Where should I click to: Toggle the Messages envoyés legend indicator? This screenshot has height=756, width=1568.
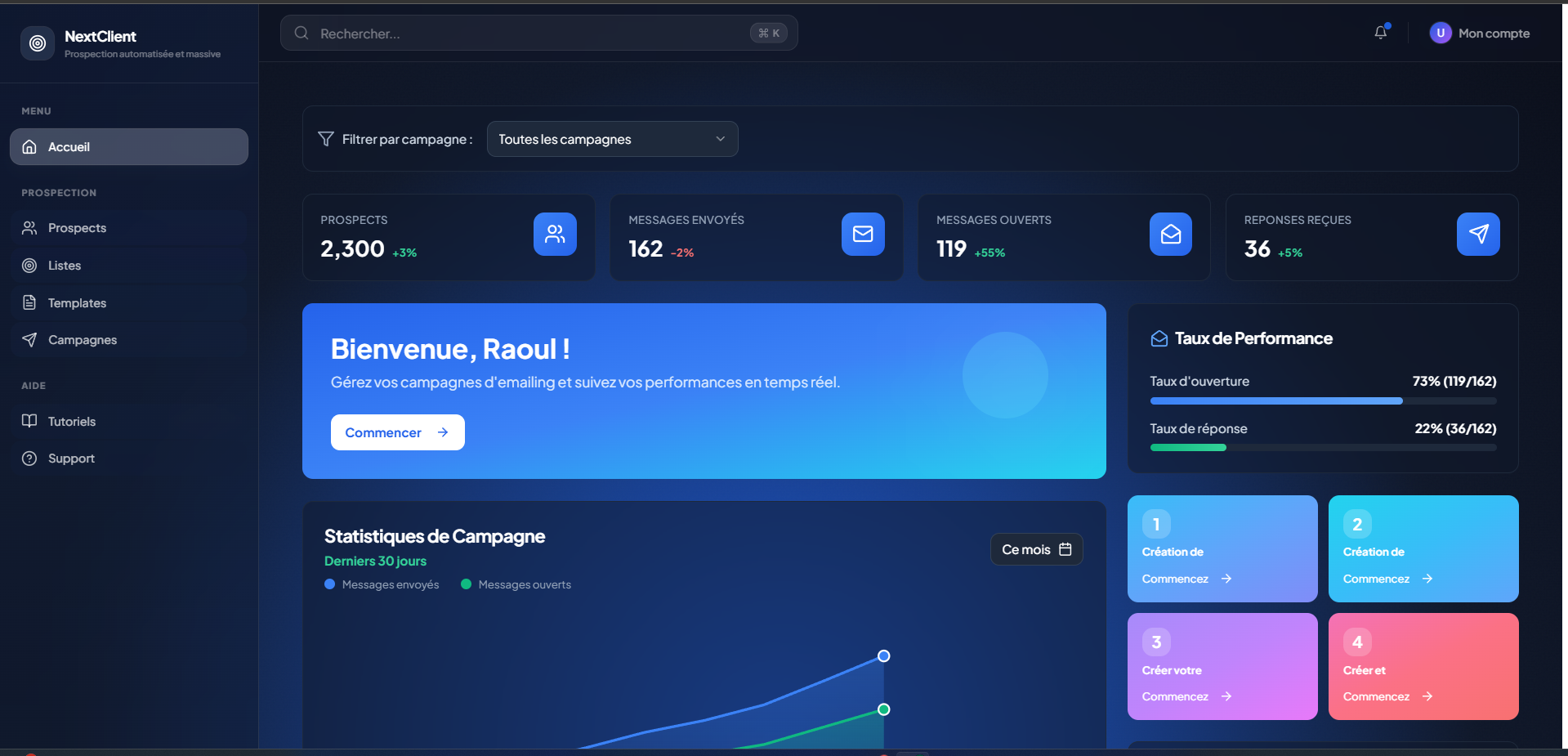tap(330, 584)
